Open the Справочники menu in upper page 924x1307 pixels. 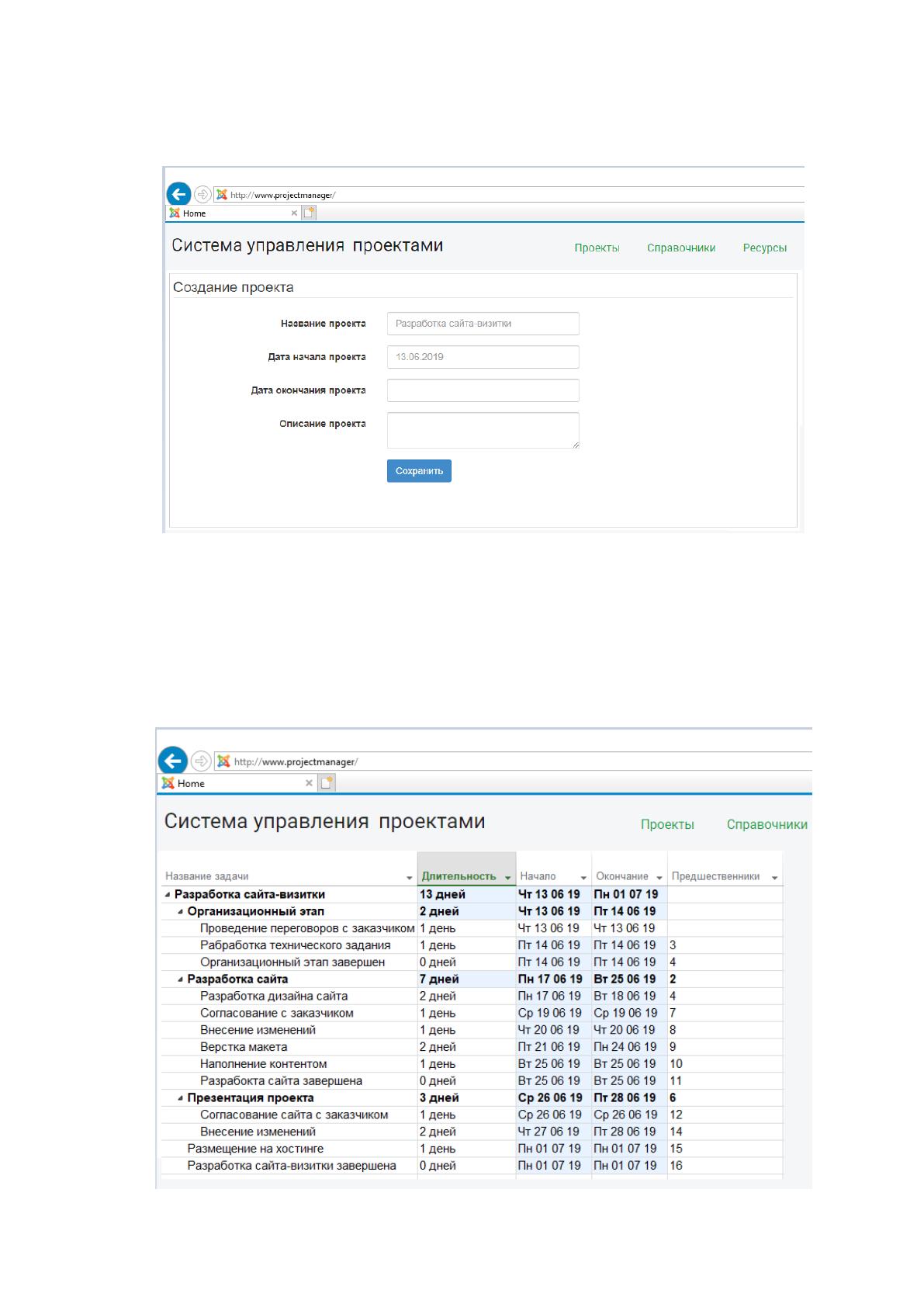pos(681,248)
